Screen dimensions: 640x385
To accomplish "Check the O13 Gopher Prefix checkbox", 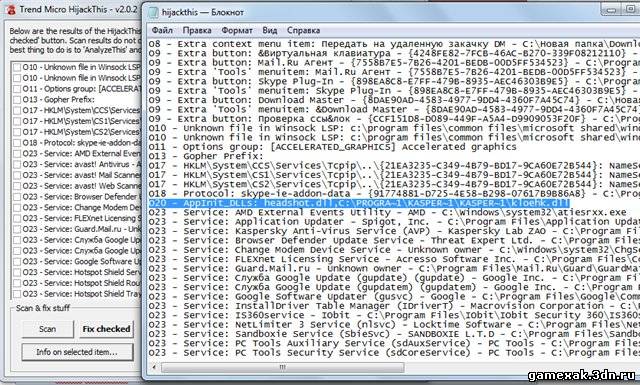I will coord(17,100).
